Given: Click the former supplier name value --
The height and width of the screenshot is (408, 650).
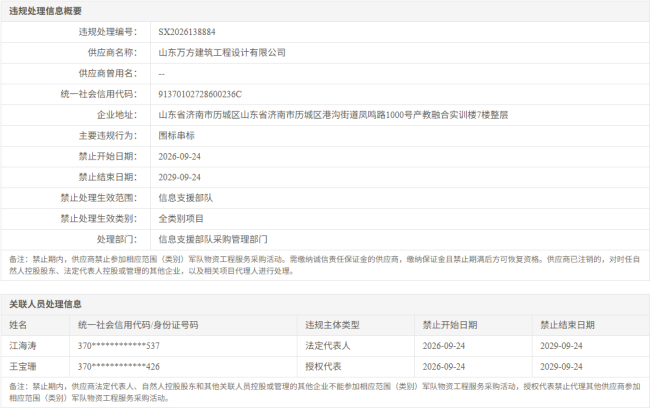Looking at the screenshot, I should [161, 74].
